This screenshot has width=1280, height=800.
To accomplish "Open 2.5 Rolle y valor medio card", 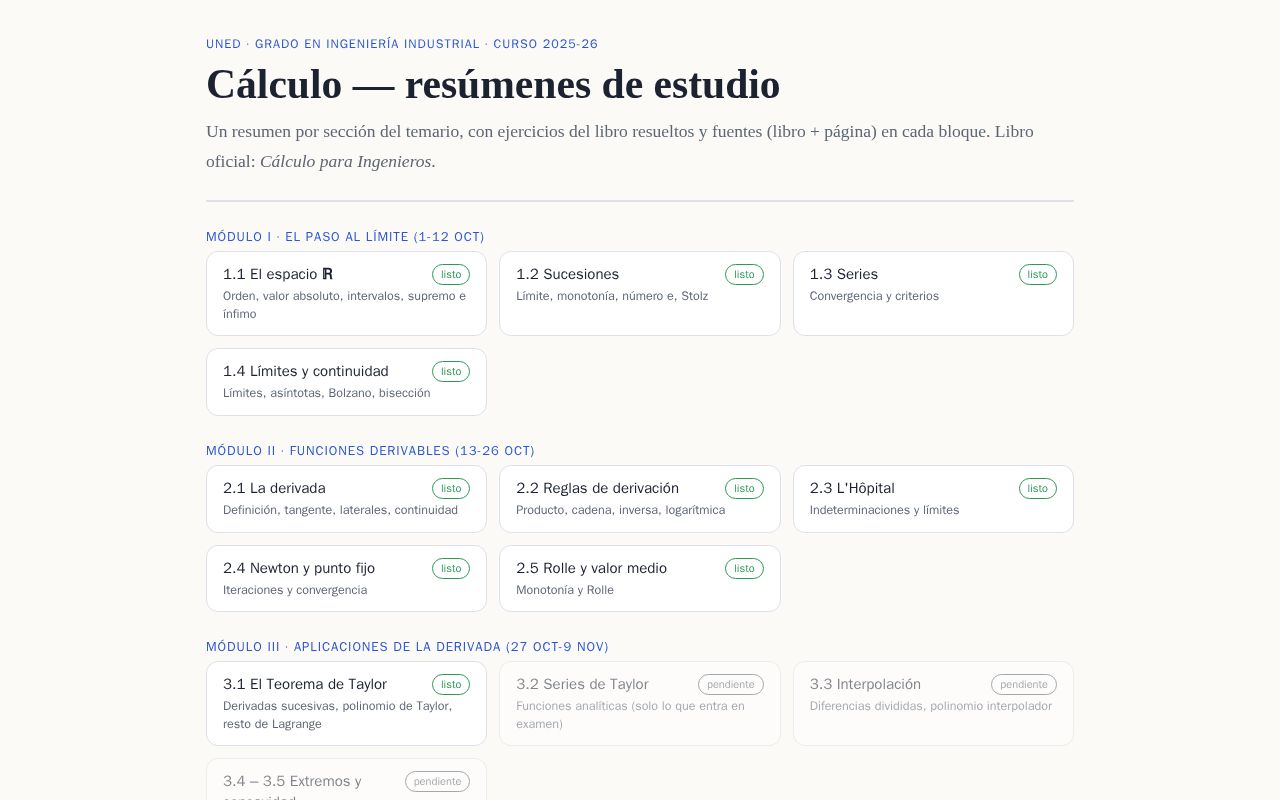I will pos(640,579).
